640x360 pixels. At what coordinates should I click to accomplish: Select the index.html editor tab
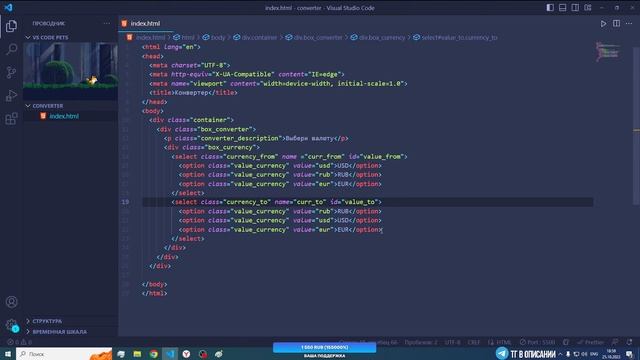coord(145,24)
